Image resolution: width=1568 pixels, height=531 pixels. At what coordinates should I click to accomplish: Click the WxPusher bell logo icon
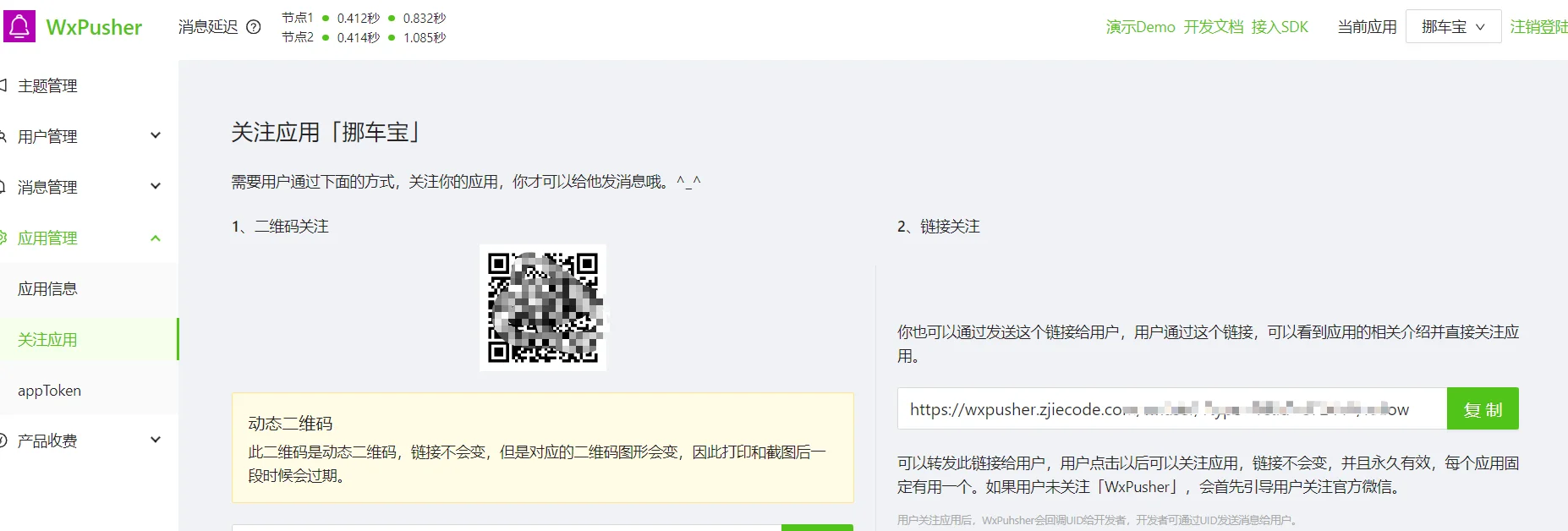click(x=19, y=26)
